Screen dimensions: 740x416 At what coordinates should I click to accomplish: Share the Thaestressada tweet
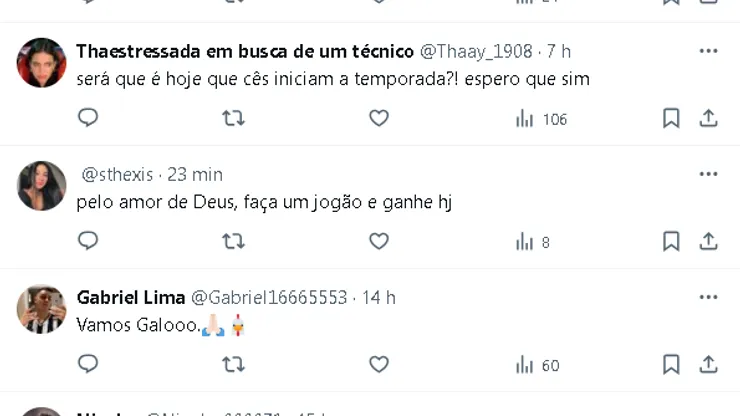click(x=708, y=118)
